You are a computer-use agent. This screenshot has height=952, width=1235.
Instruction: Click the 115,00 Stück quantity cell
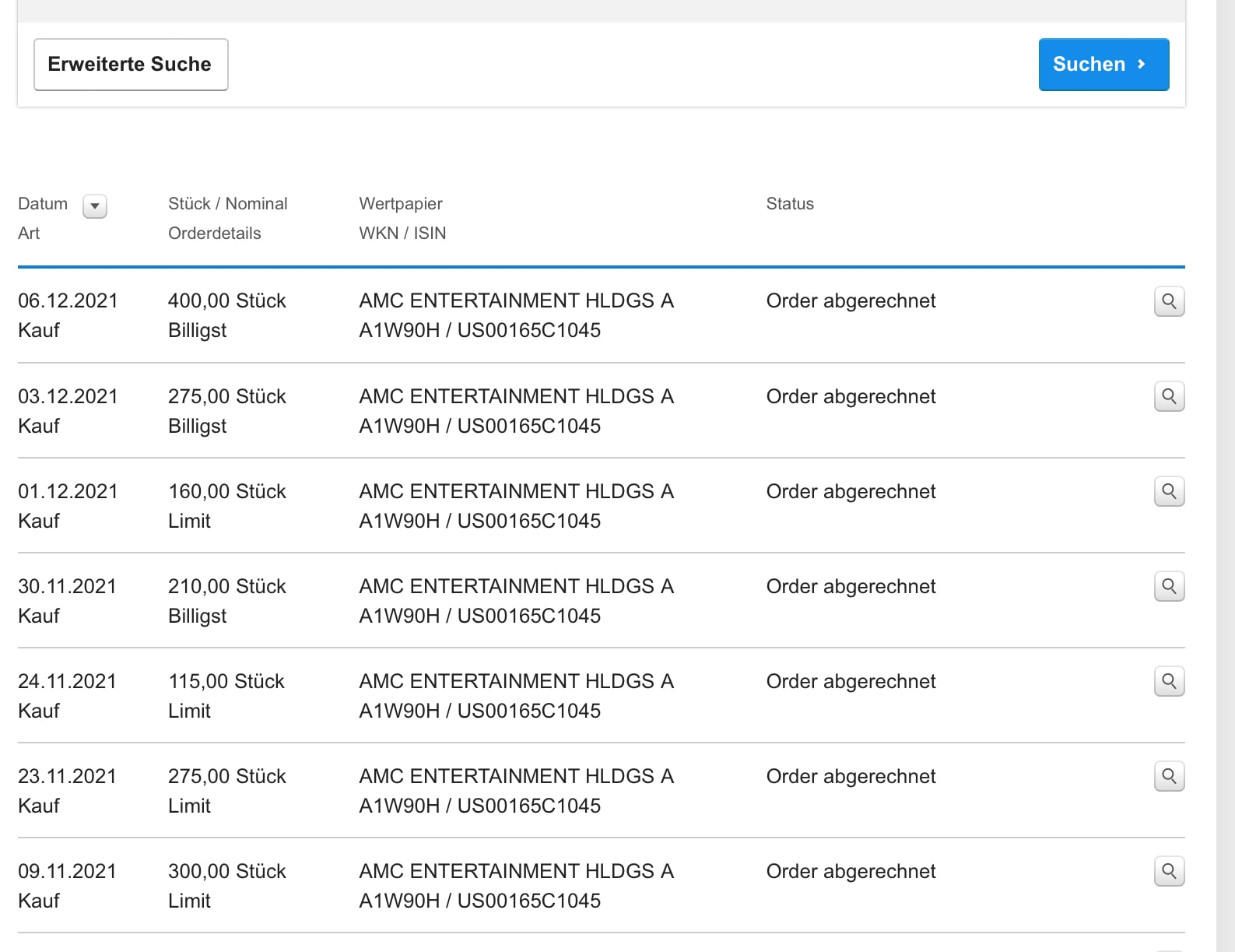(x=226, y=681)
